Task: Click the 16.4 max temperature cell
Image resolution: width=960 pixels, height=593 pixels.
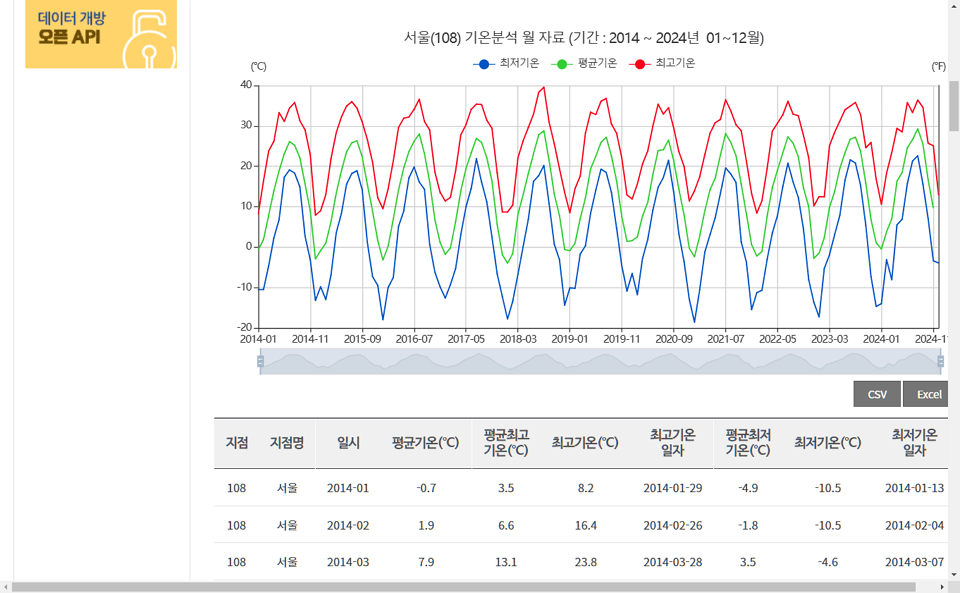Action: click(x=586, y=526)
